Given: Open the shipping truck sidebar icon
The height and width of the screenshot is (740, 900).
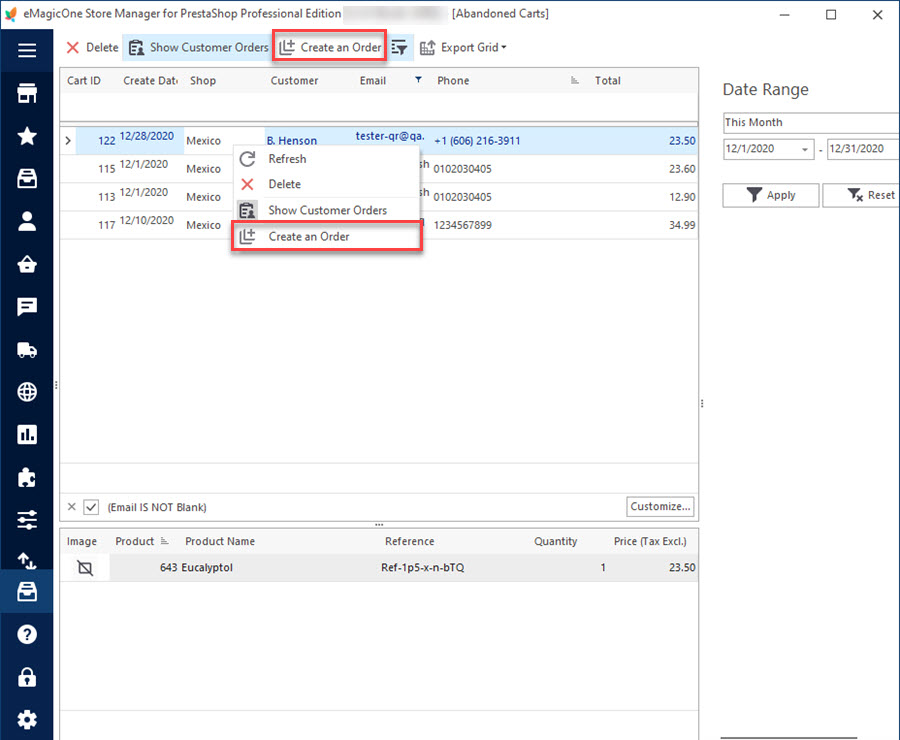Looking at the screenshot, I should [x=26, y=349].
